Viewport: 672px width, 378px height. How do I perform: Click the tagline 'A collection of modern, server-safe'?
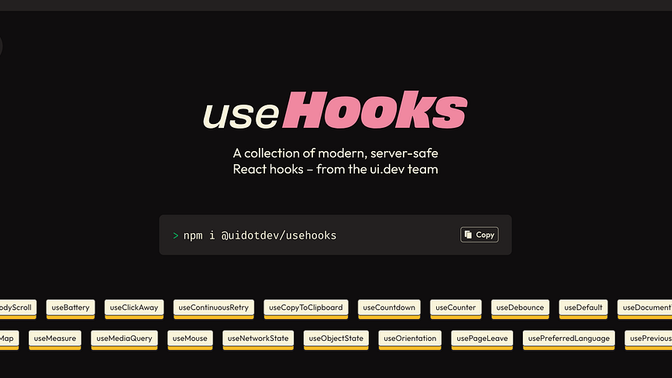[x=336, y=153]
